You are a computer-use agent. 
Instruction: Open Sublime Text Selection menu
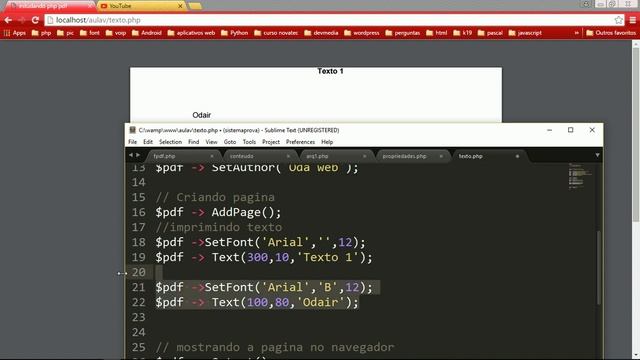tap(170, 142)
